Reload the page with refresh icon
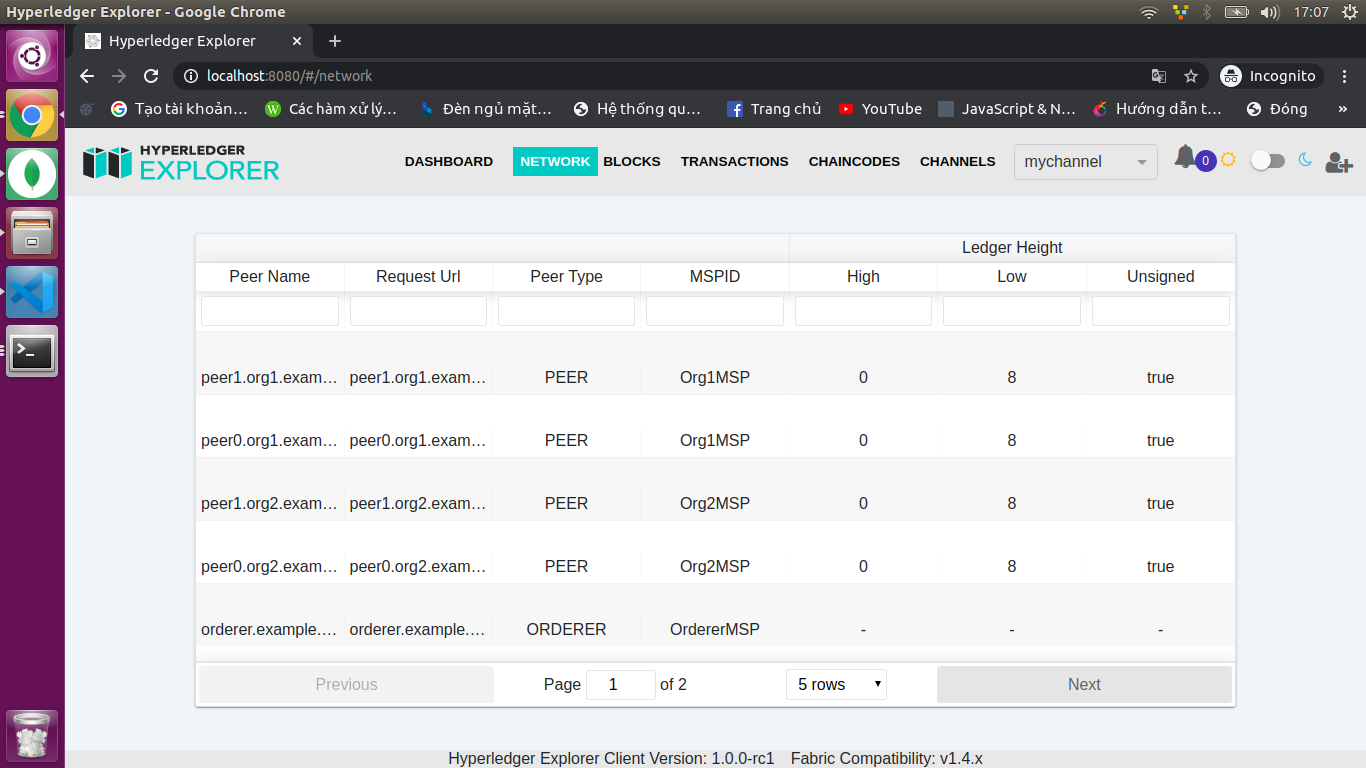This screenshot has height=768, width=1366. tap(151, 76)
